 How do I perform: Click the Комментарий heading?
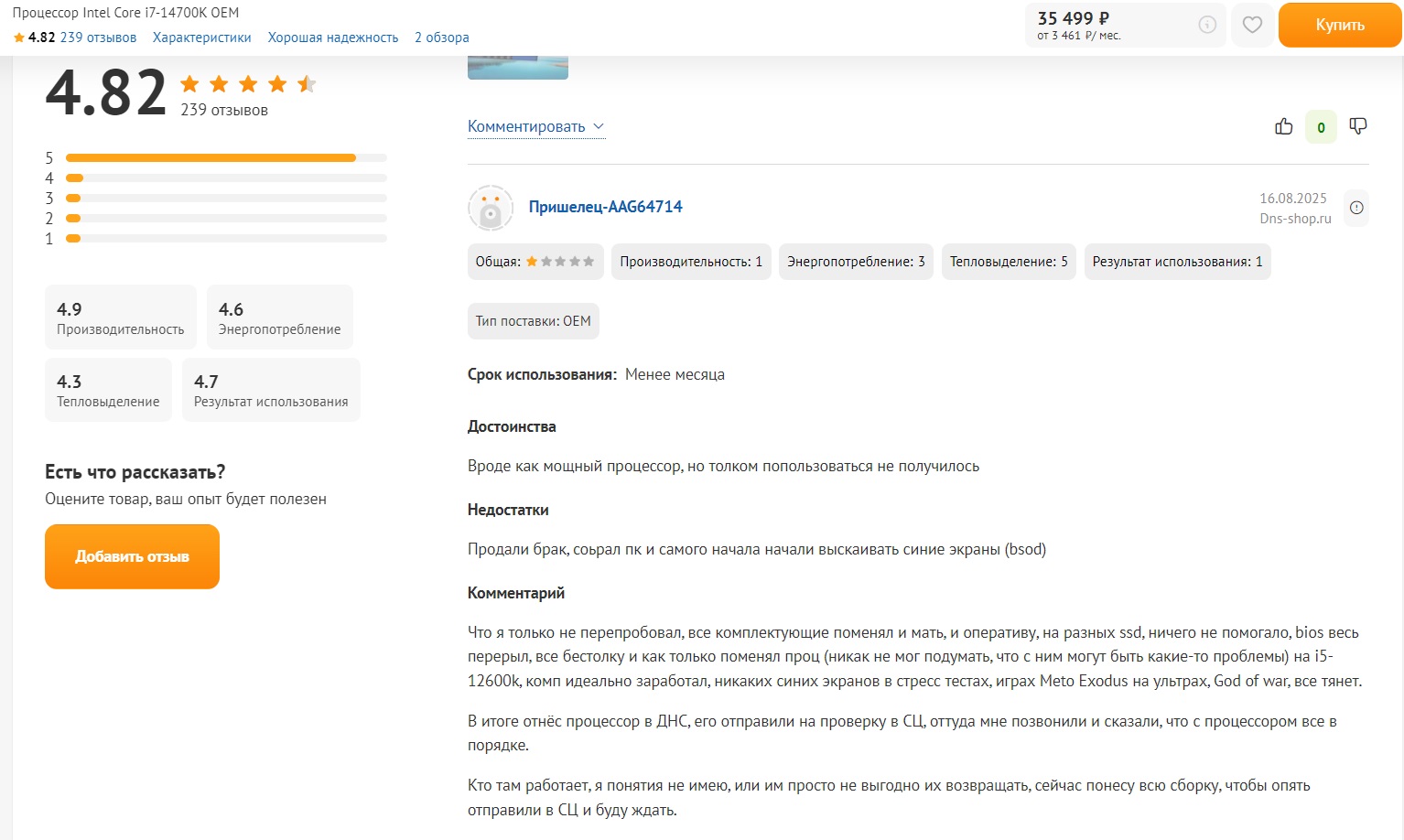coord(516,593)
